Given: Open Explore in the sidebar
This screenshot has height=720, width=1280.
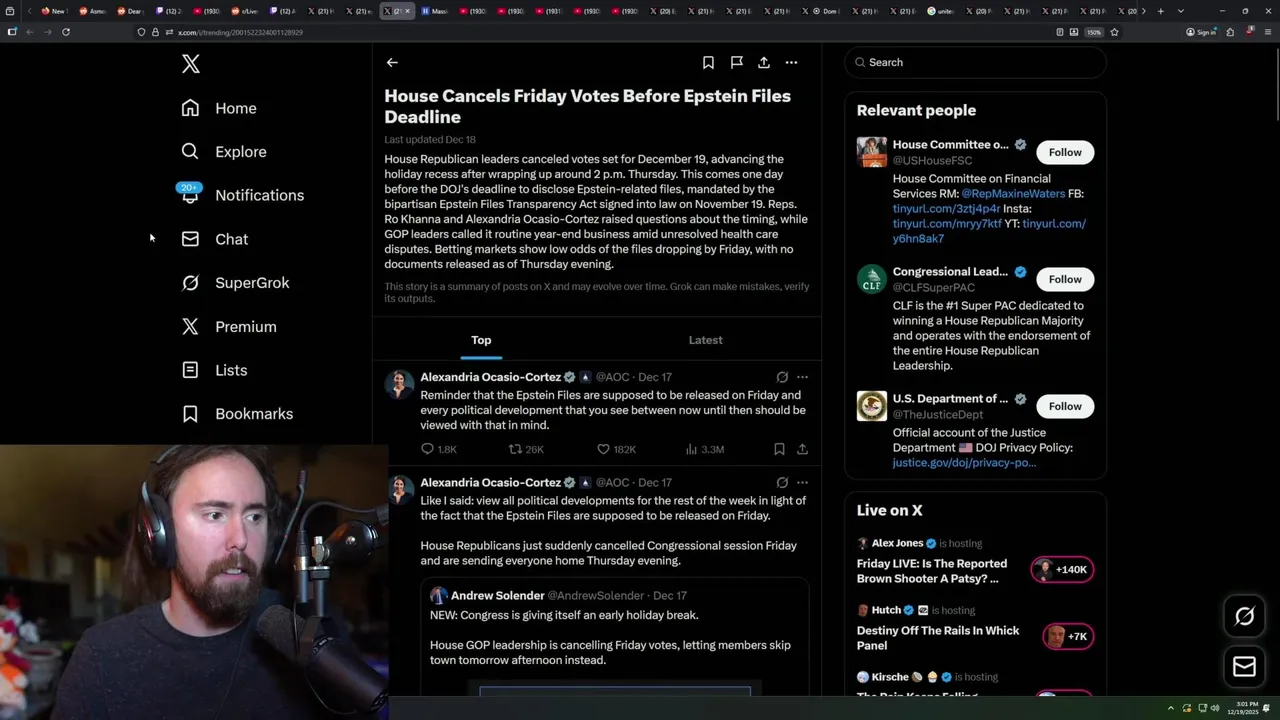Looking at the screenshot, I should [x=223, y=152].
